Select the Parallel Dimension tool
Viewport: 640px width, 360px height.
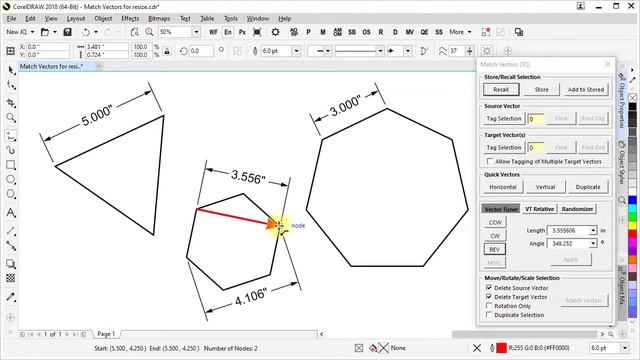click(x=11, y=231)
